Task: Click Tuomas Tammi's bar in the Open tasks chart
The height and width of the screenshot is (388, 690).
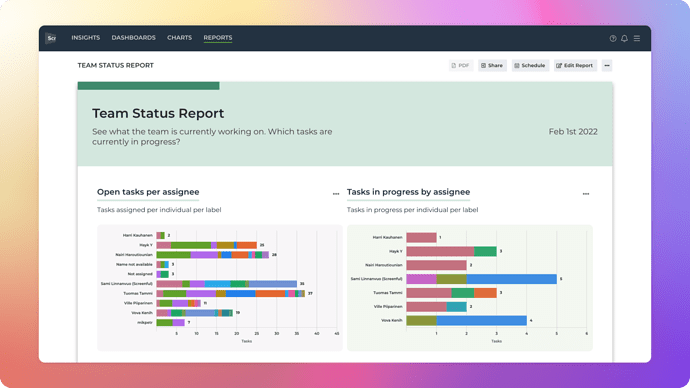Action: [x=231, y=293]
